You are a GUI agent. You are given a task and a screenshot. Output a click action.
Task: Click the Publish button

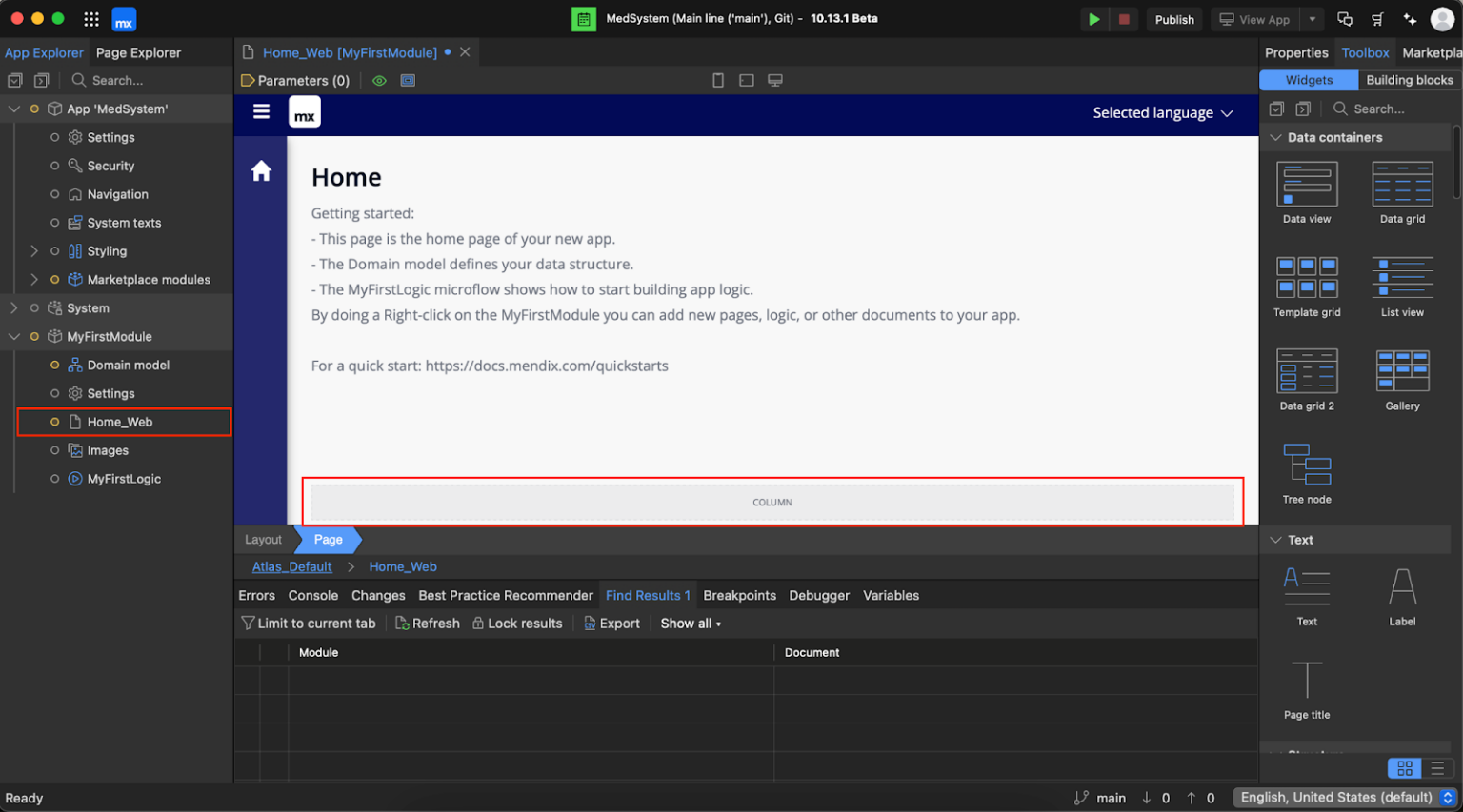1174,18
